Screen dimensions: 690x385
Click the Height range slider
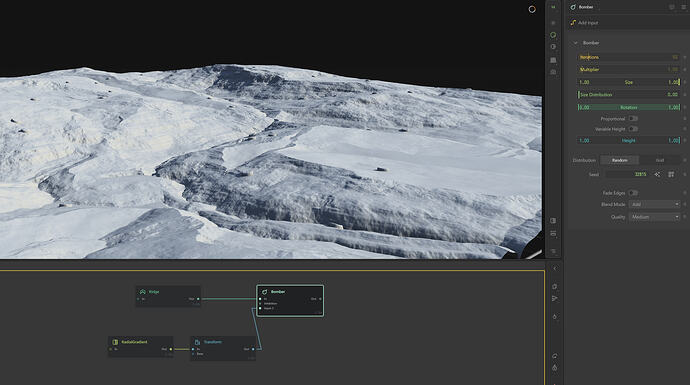tap(629, 140)
